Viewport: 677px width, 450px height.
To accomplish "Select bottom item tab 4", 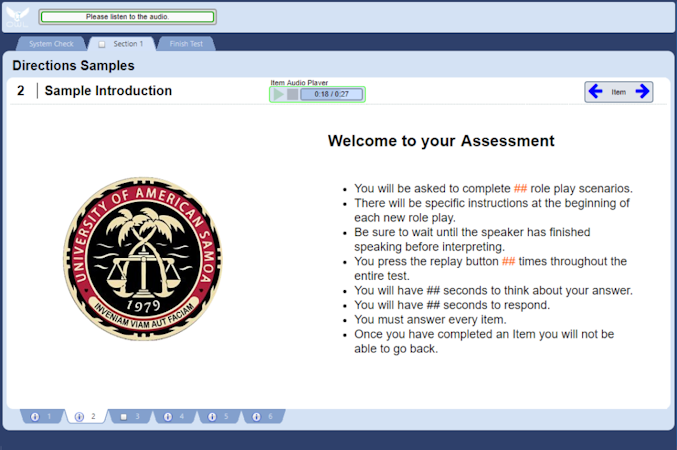I will click(175, 416).
